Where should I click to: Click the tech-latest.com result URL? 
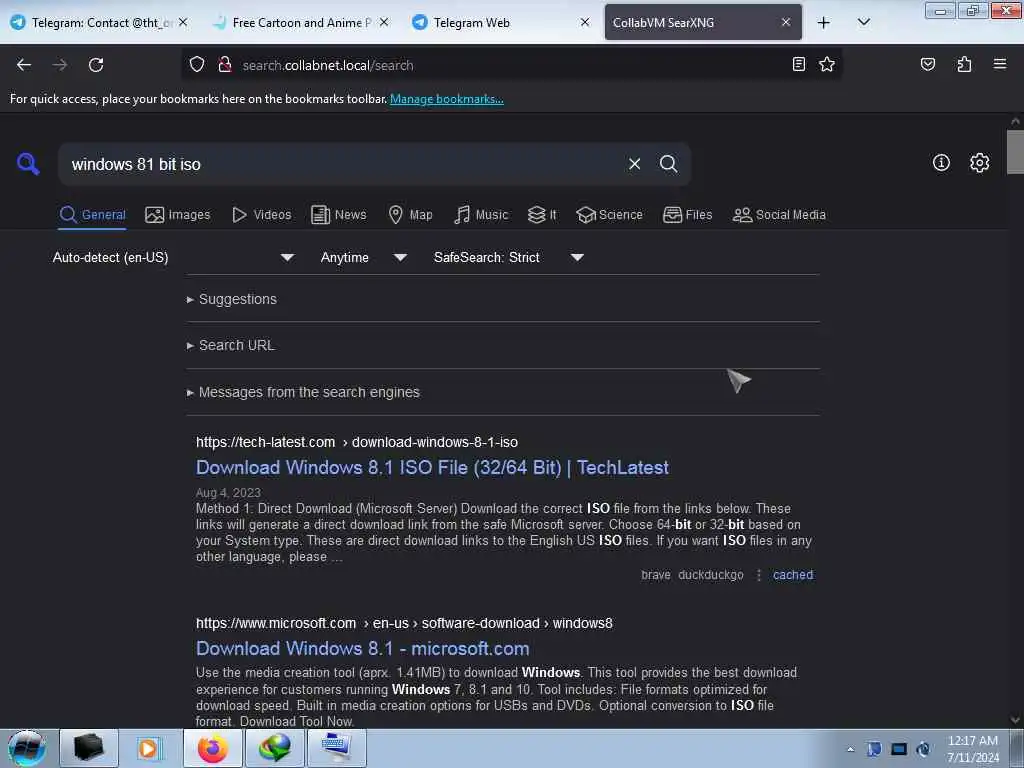pos(357,442)
